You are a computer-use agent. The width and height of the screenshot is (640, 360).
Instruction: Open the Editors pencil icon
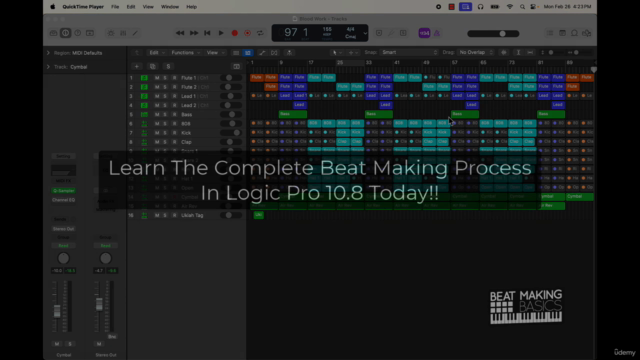pos(135,33)
